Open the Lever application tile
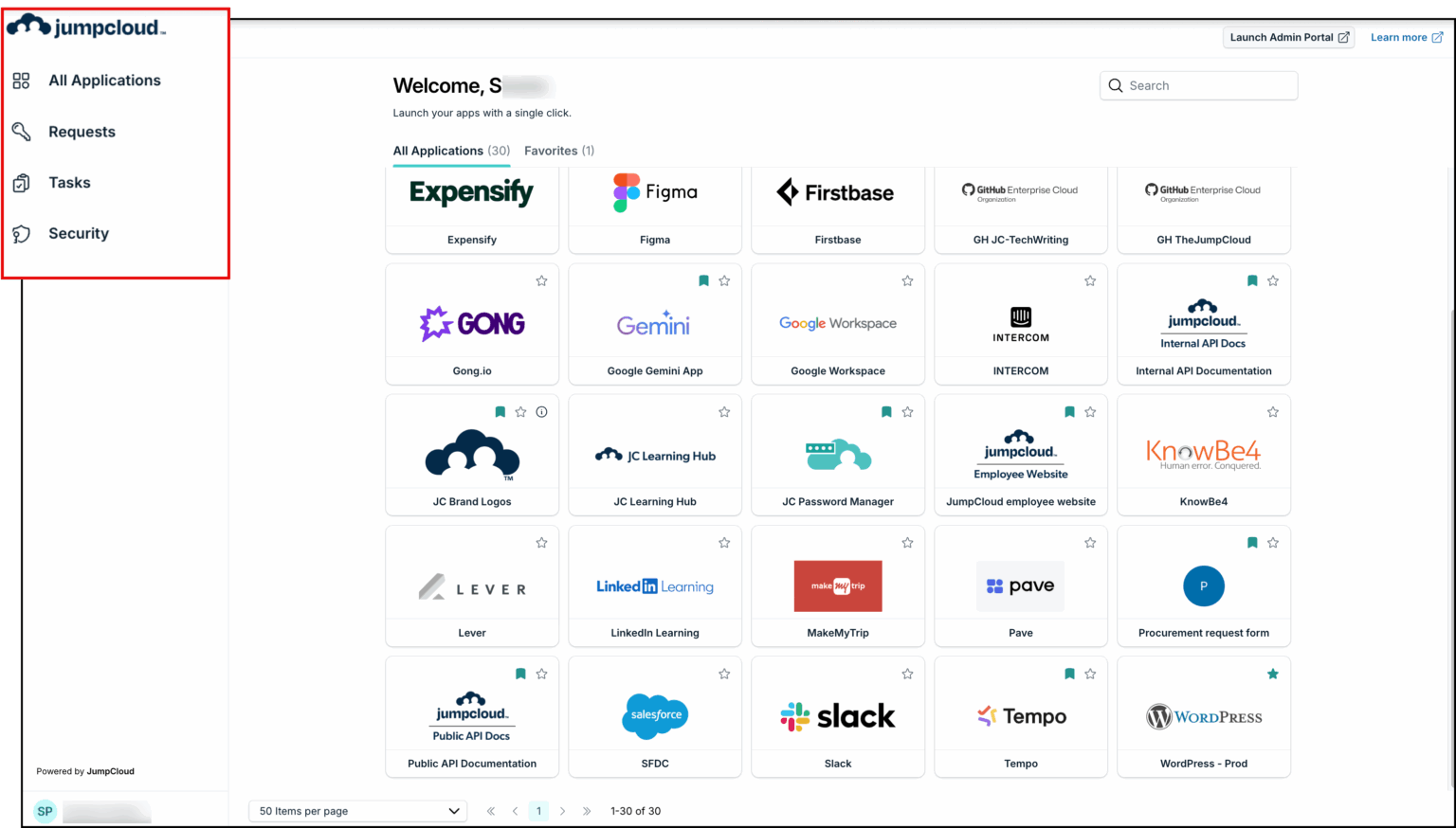1456x828 pixels. (x=472, y=586)
